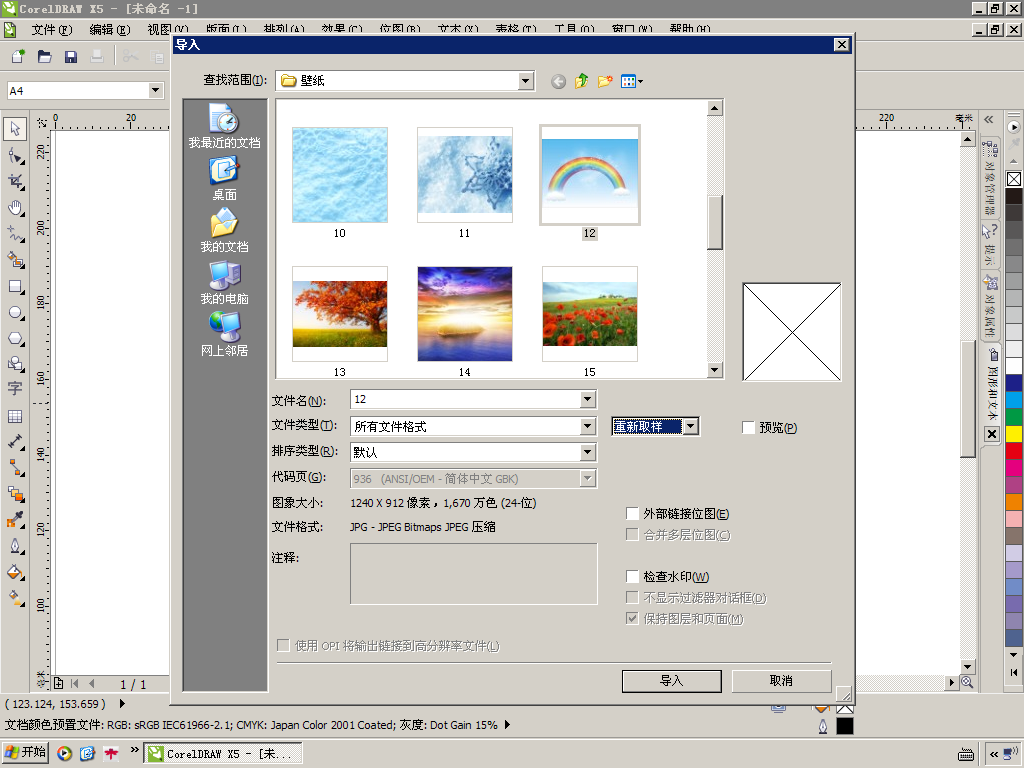Open Network Neighborhood location
The height and width of the screenshot is (768, 1024).
pyautogui.click(x=225, y=334)
